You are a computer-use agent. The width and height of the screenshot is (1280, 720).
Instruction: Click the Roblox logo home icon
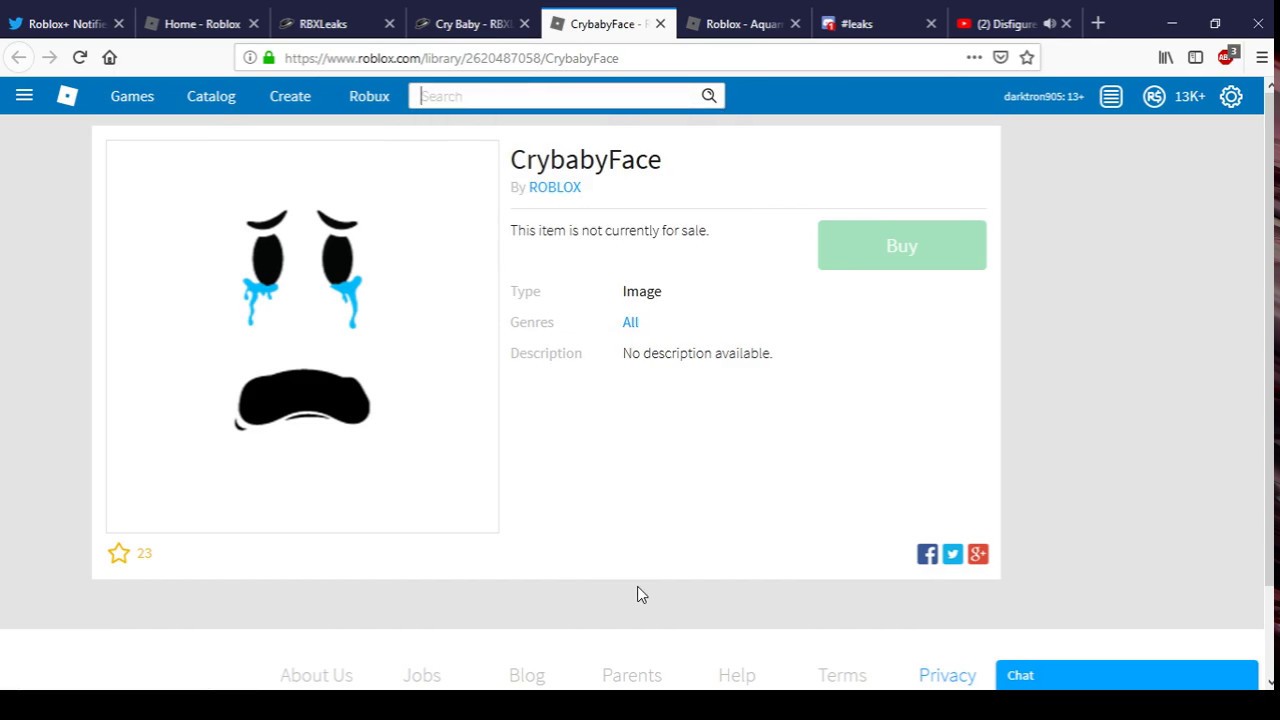click(x=67, y=96)
